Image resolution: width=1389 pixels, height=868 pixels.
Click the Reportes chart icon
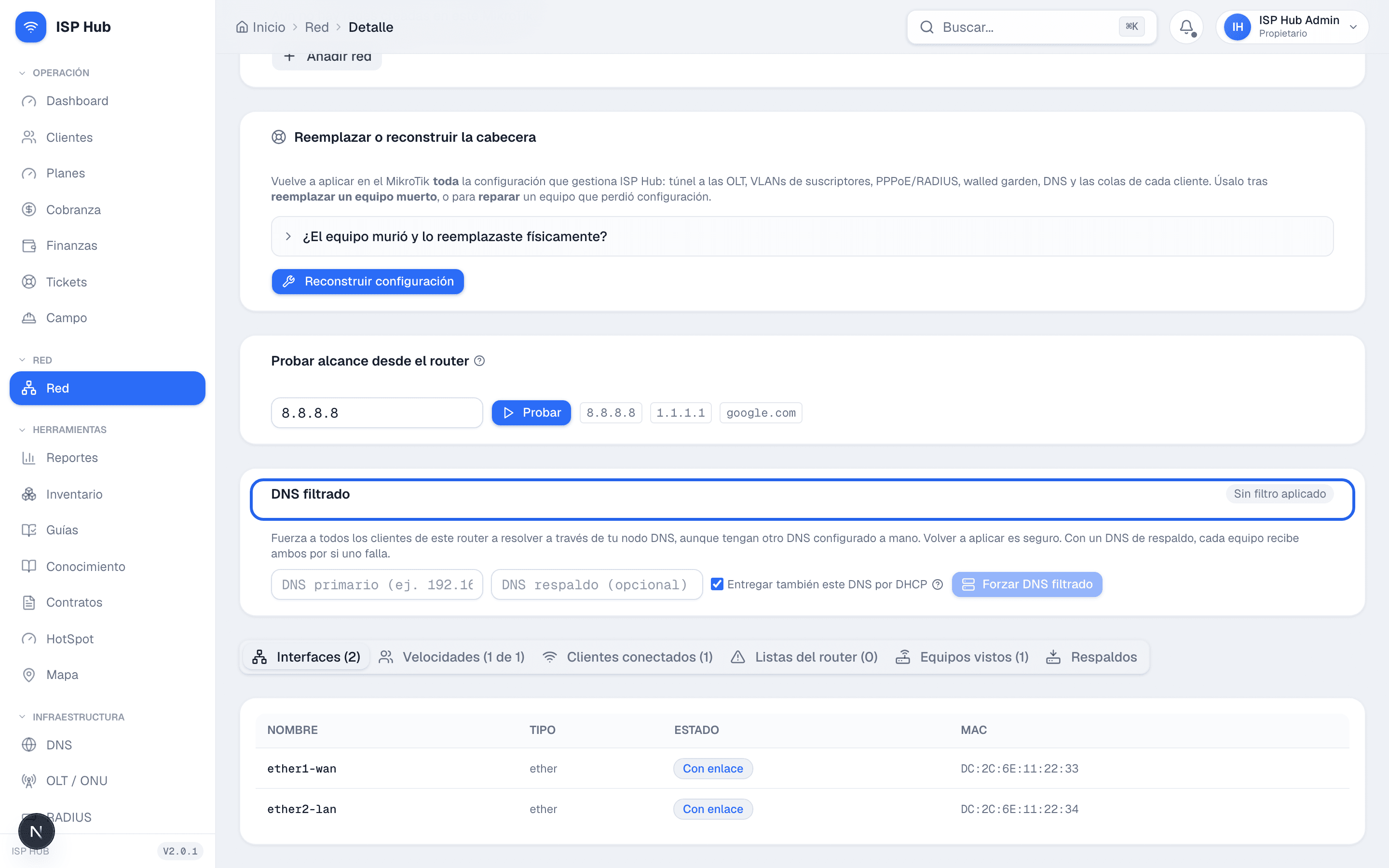point(29,458)
